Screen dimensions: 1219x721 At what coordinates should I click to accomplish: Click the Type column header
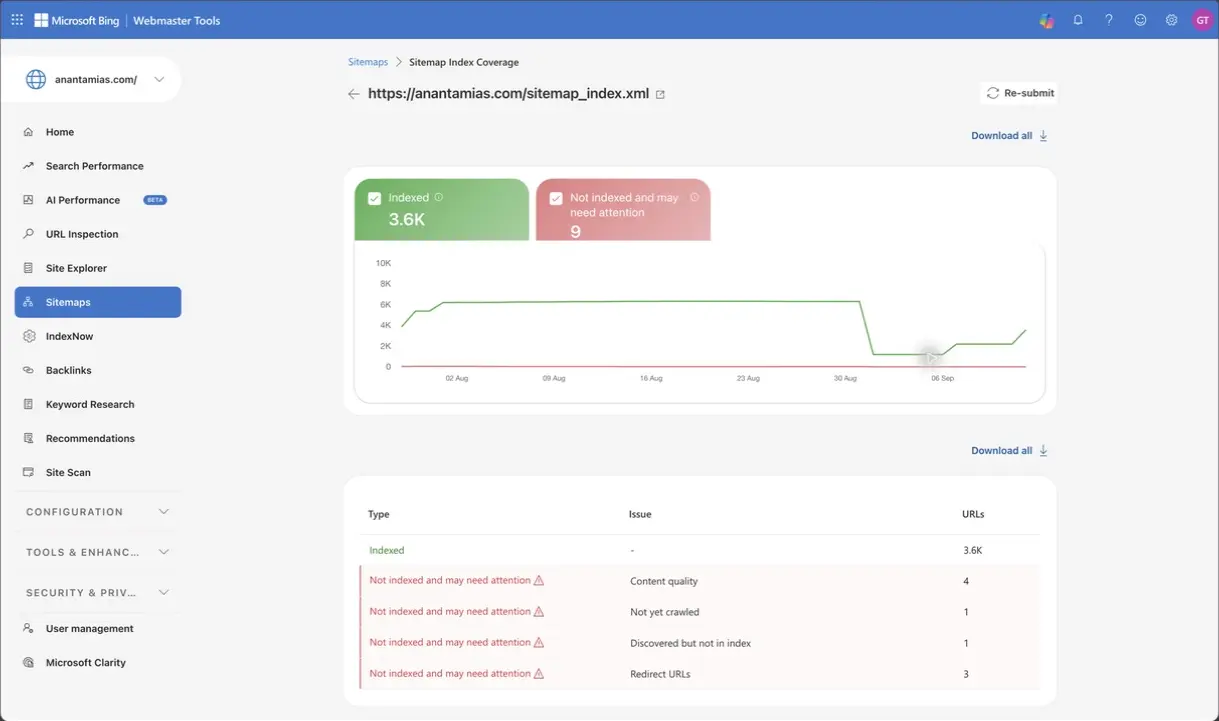pos(379,514)
